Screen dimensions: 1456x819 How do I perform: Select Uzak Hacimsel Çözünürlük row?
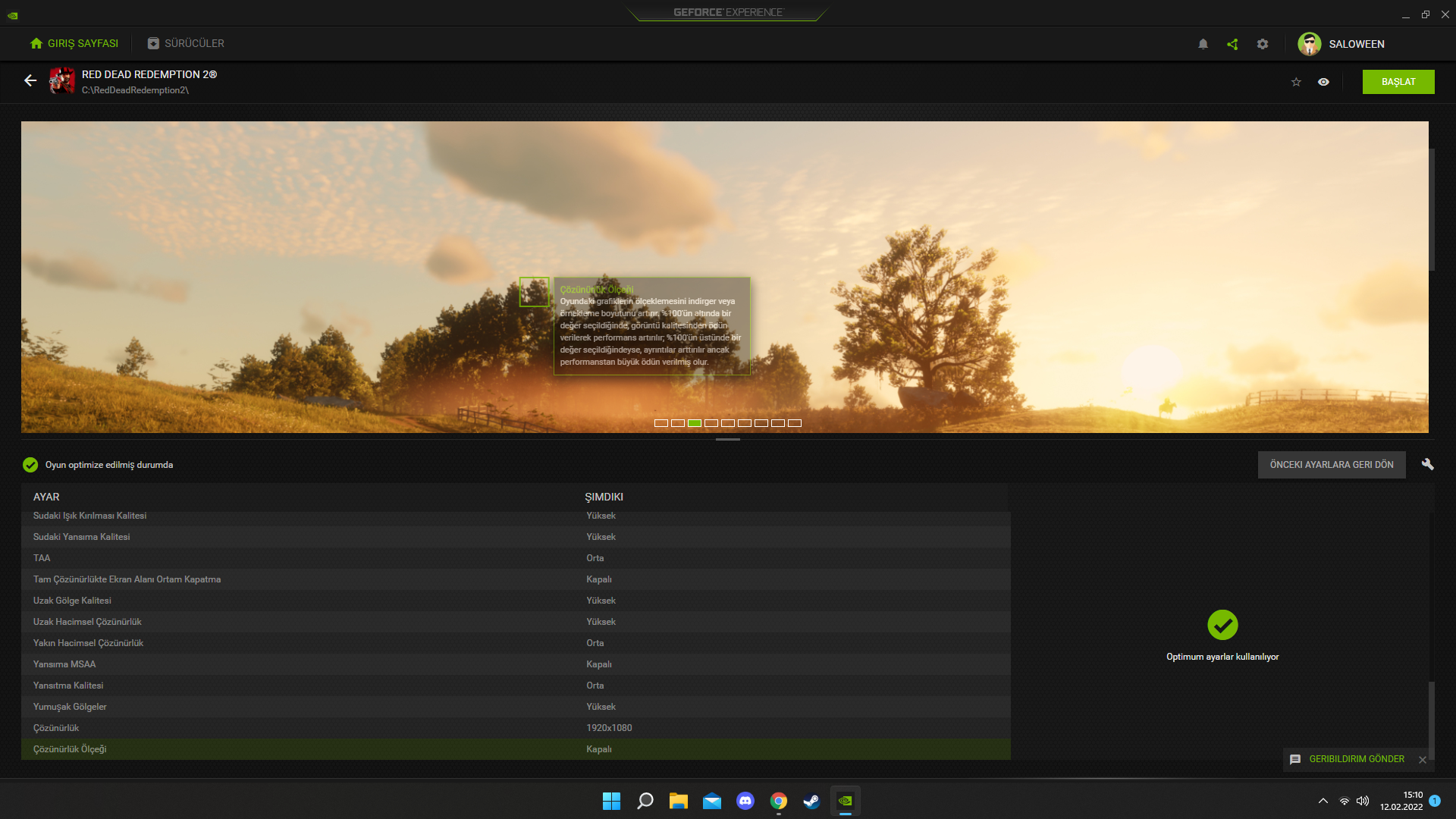tap(516, 622)
